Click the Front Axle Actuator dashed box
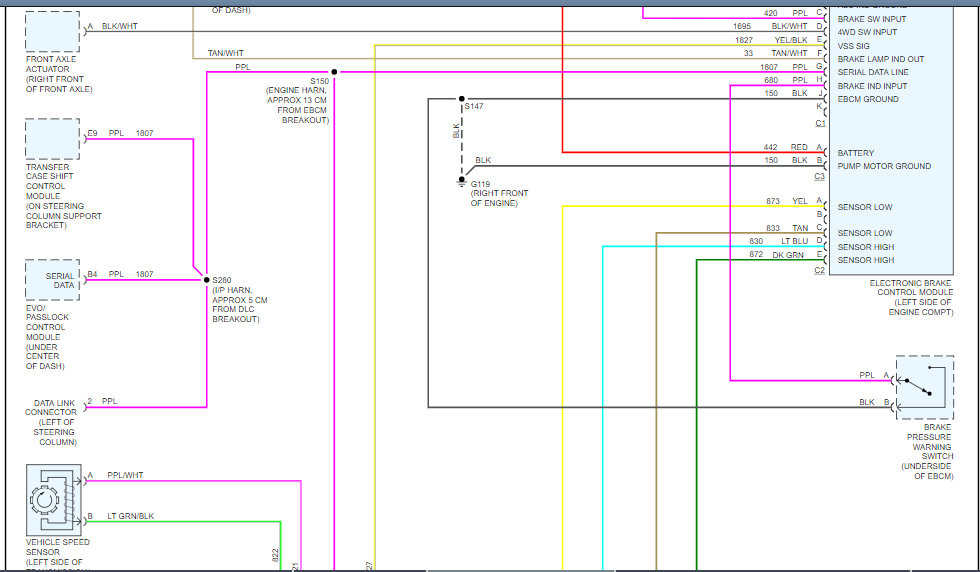The image size is (980, 572). (x=52, y=31)
